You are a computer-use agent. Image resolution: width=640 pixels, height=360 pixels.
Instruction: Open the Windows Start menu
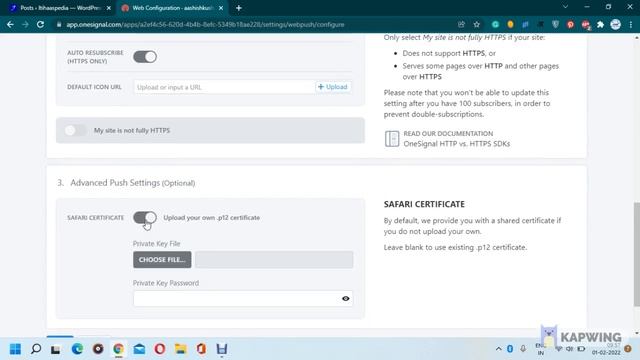tap(15, 349)
